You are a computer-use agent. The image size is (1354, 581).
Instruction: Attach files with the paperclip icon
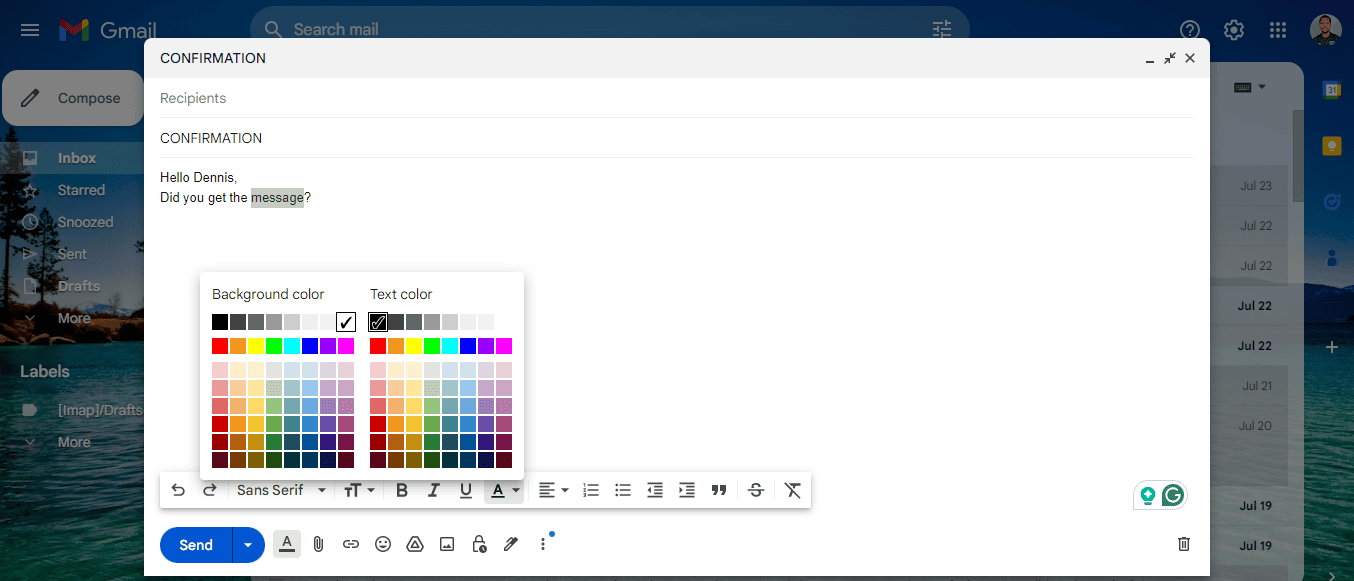tap(318, 544)
